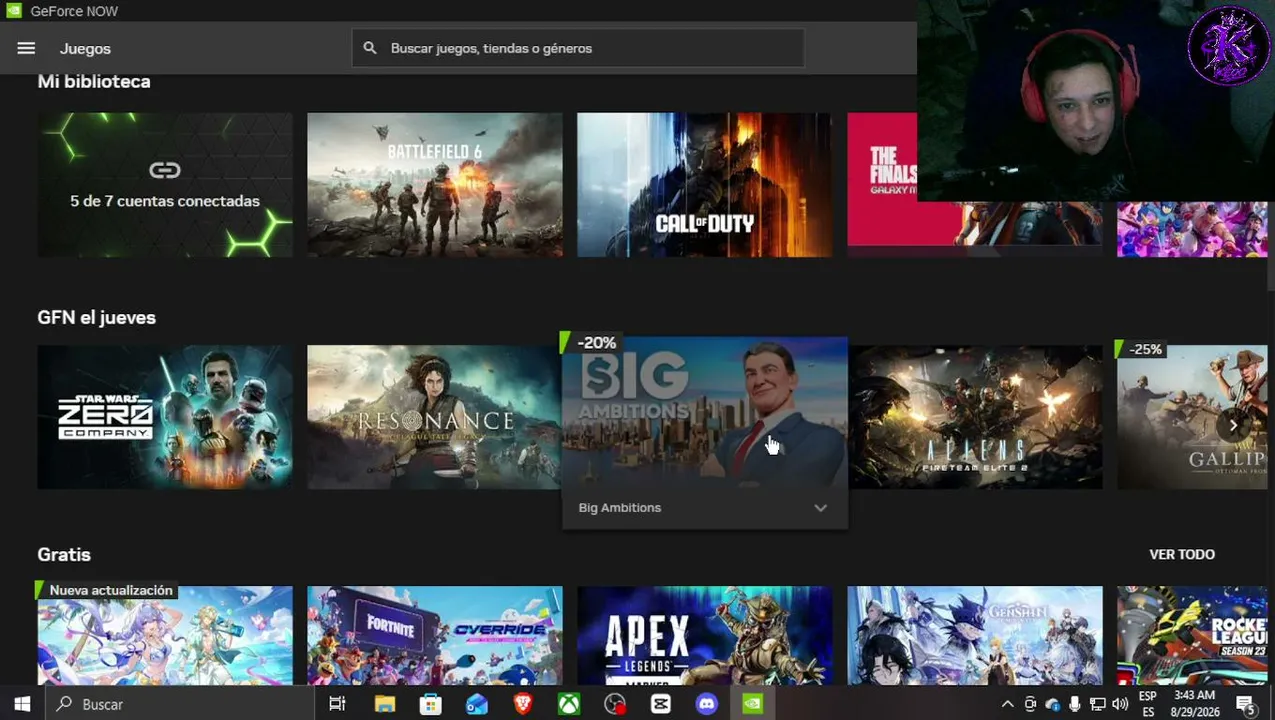
Task: Open the Mail app from taskbar
Action: pos(477,704)
